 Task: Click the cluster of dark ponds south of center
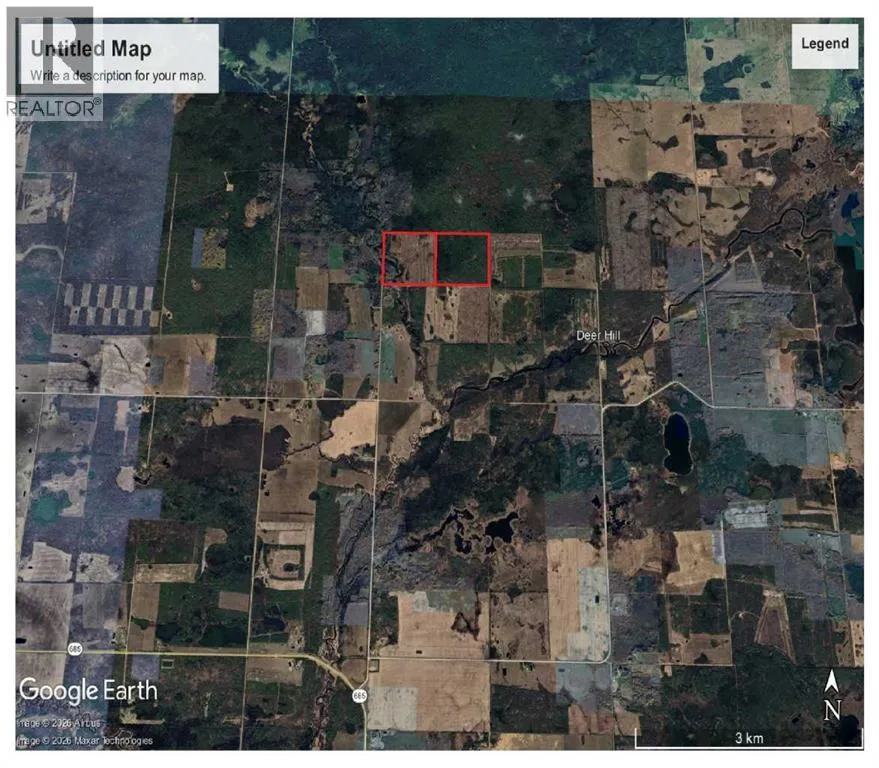tap(490, 527)
